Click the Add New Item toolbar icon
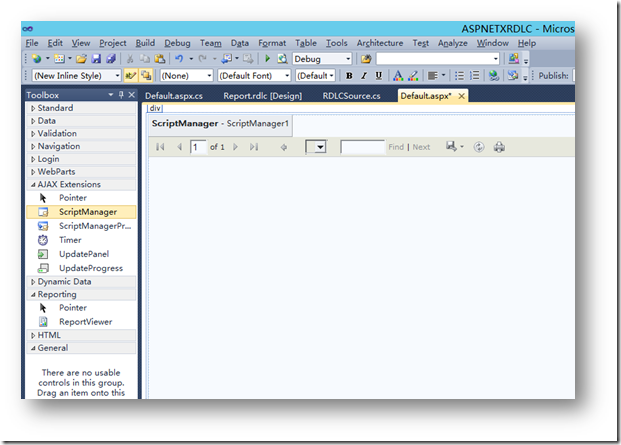The height and width of the screenshot is (445, 621). coord(59,59)
